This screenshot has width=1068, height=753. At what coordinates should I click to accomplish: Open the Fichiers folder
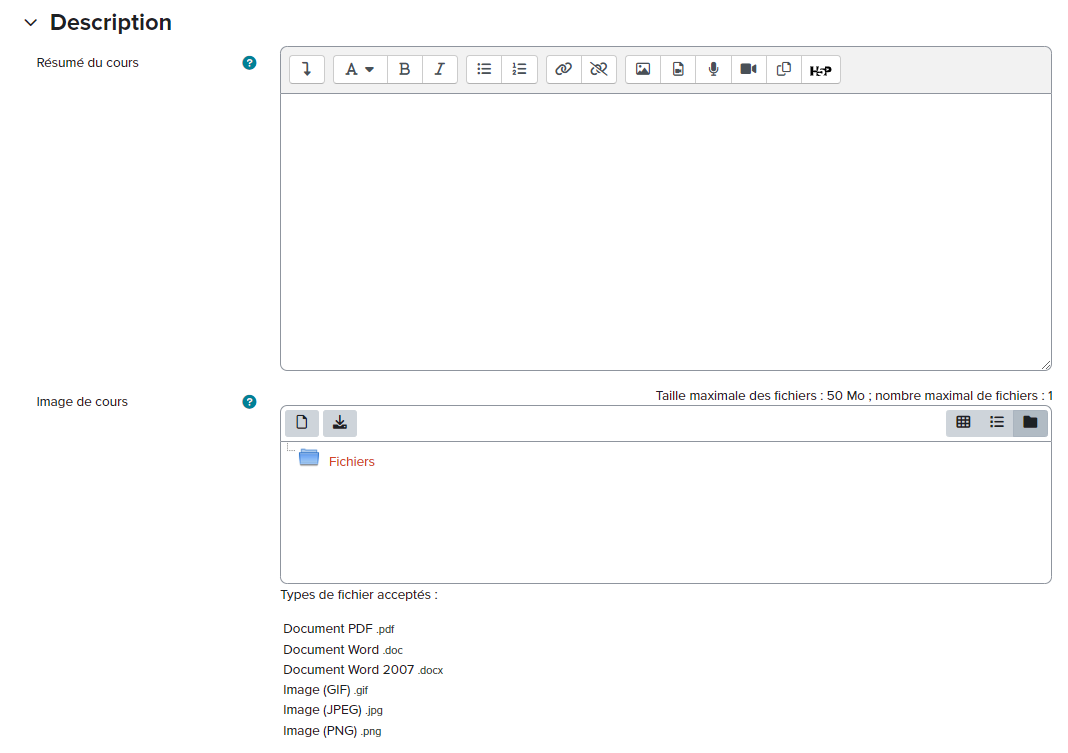(x=351, y=462)
